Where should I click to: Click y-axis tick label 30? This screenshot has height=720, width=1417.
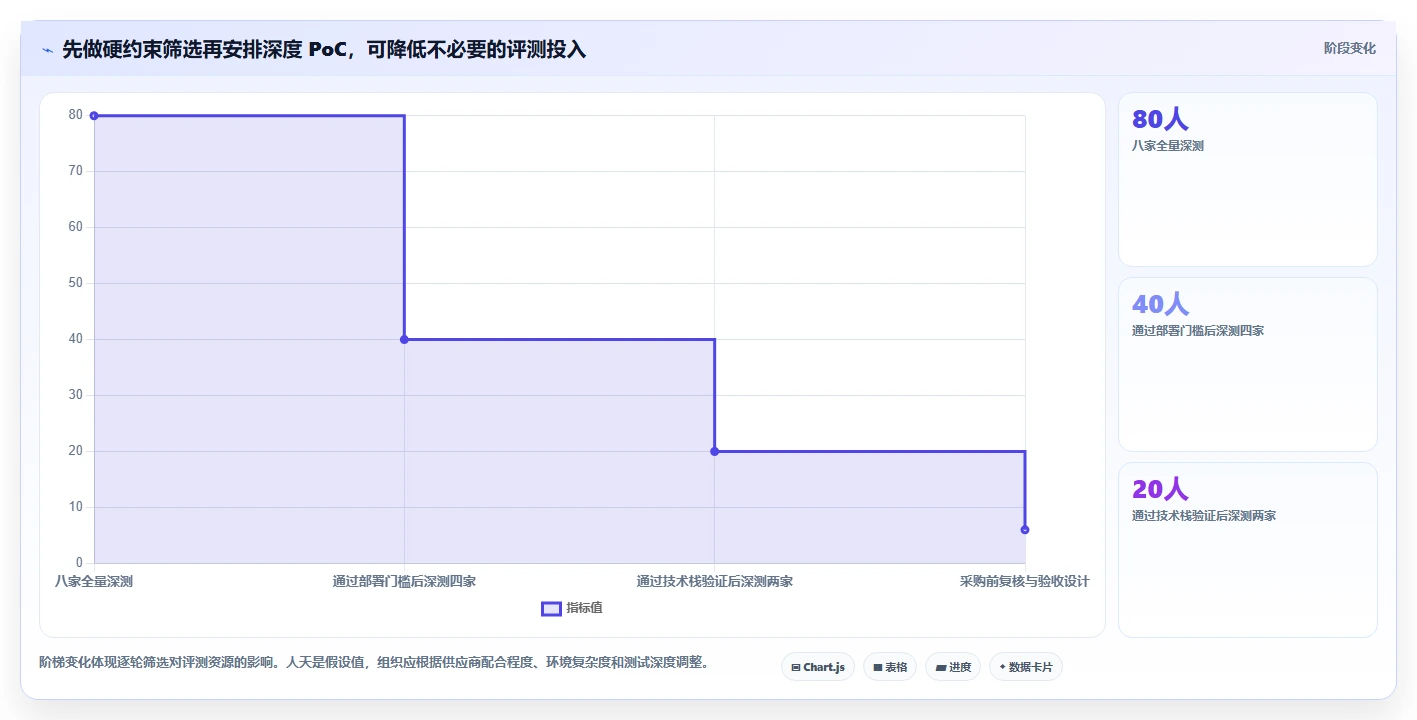76,395
